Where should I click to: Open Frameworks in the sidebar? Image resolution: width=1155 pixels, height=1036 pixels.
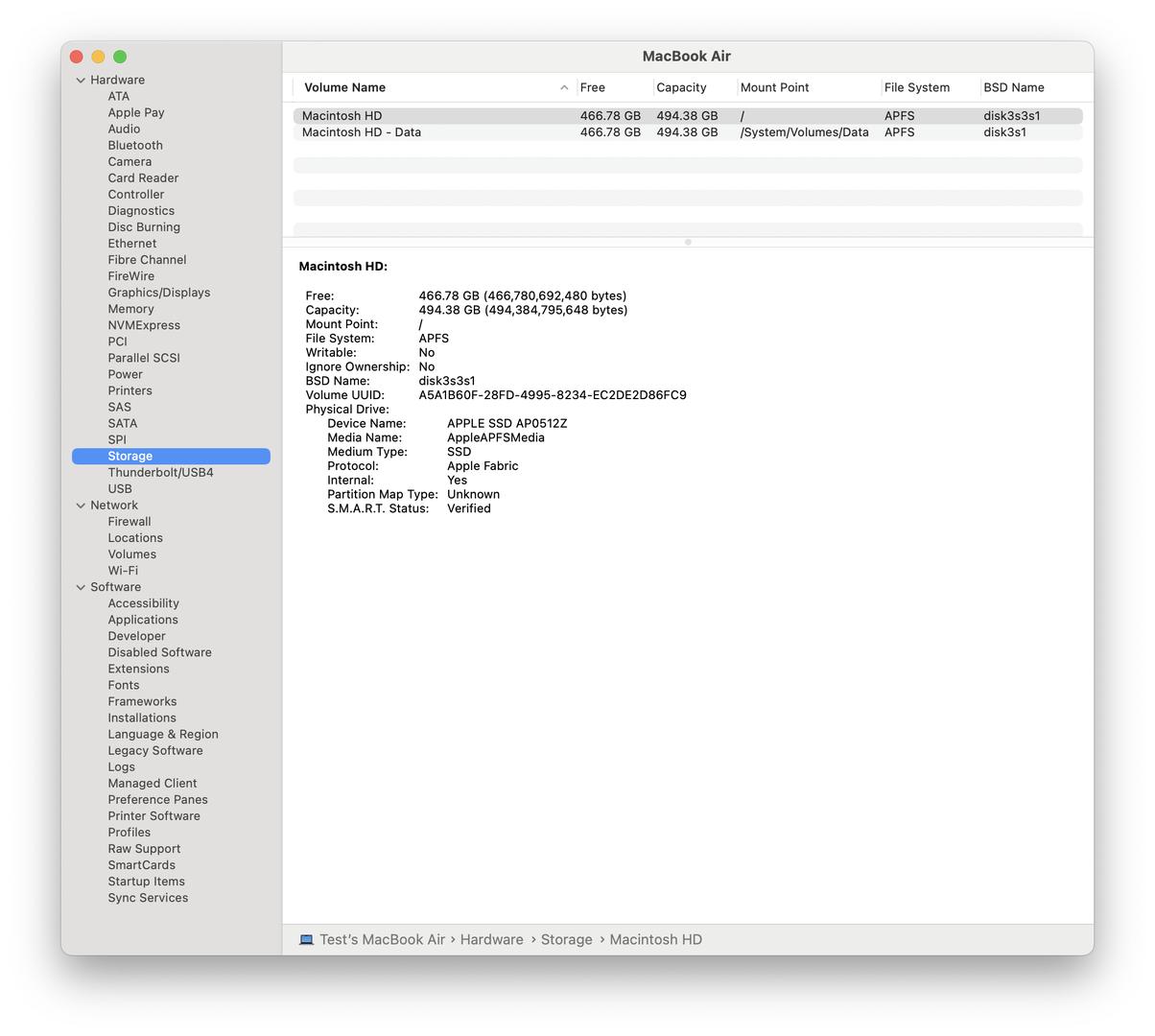tap(142, 701)
